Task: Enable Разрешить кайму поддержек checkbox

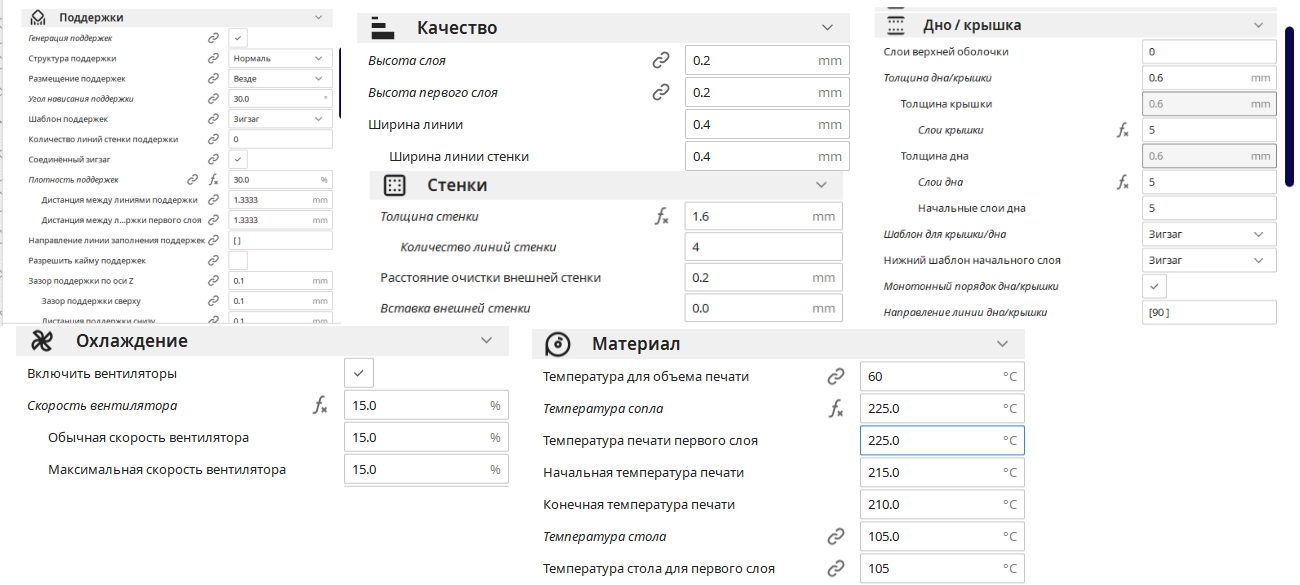Action: coord(238,261)
